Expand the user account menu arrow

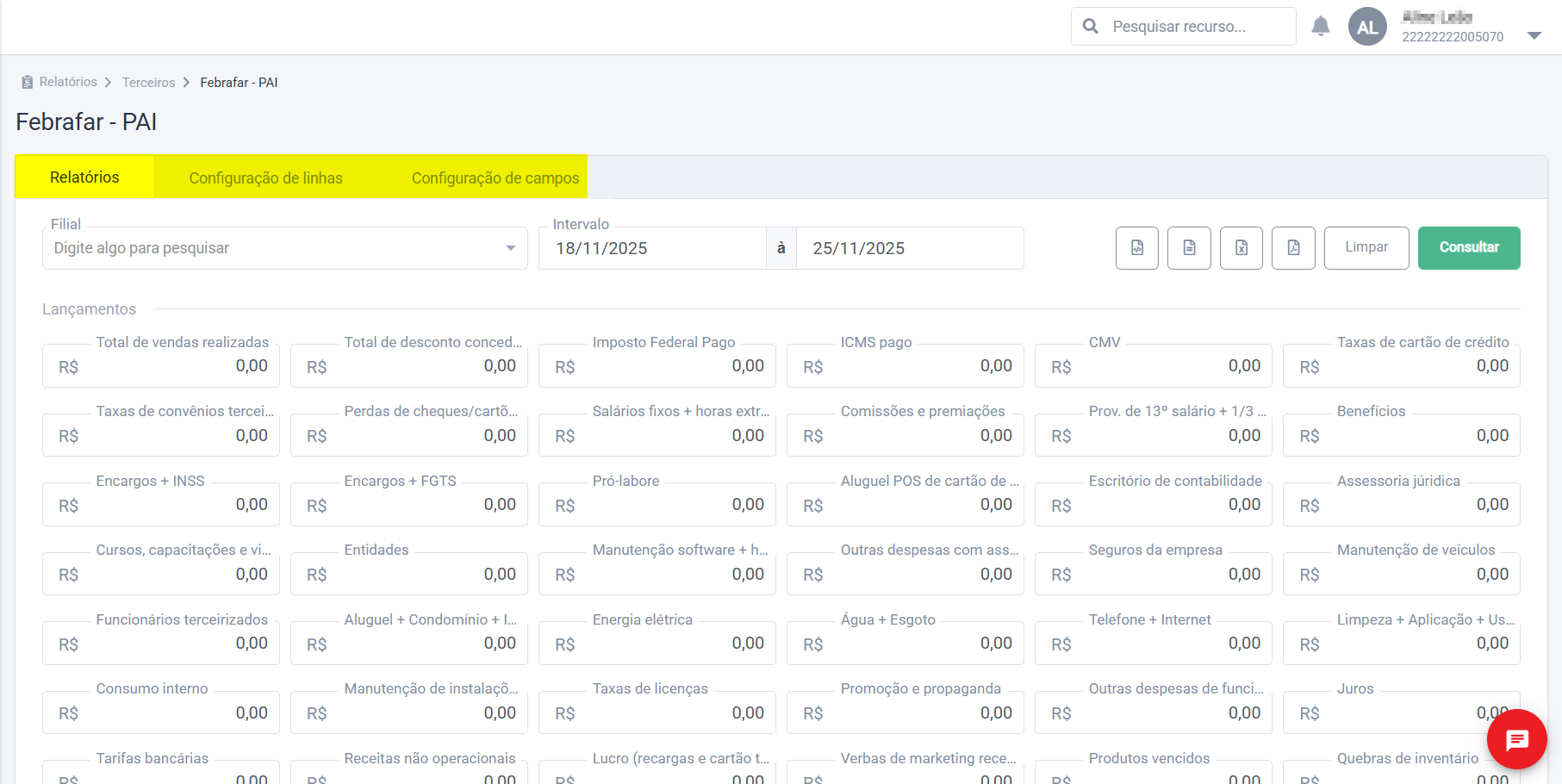click(x=1534, y=35)
